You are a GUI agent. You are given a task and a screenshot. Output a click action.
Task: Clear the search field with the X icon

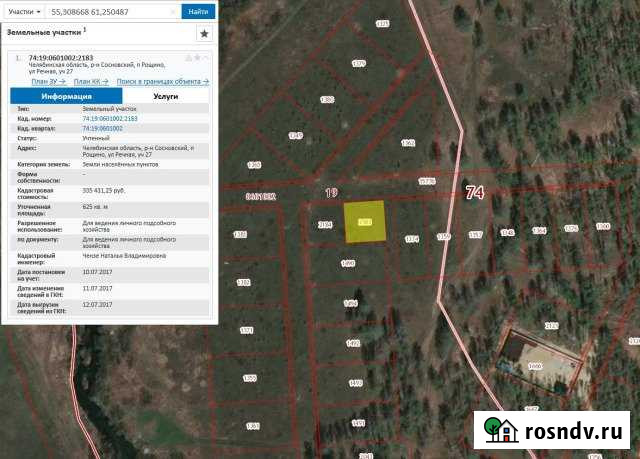coord(173,12)
